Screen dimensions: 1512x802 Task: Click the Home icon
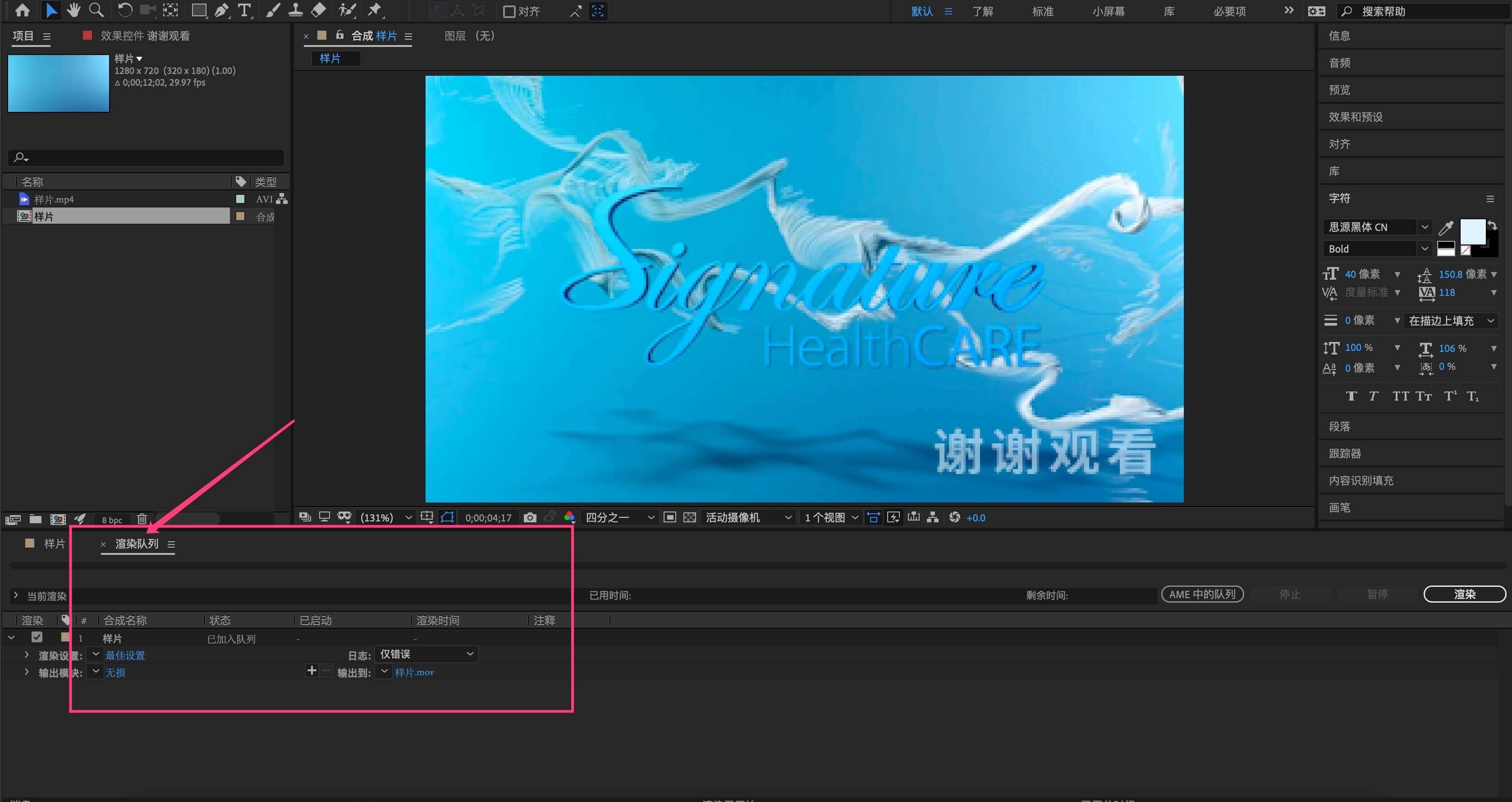[22, 10]
